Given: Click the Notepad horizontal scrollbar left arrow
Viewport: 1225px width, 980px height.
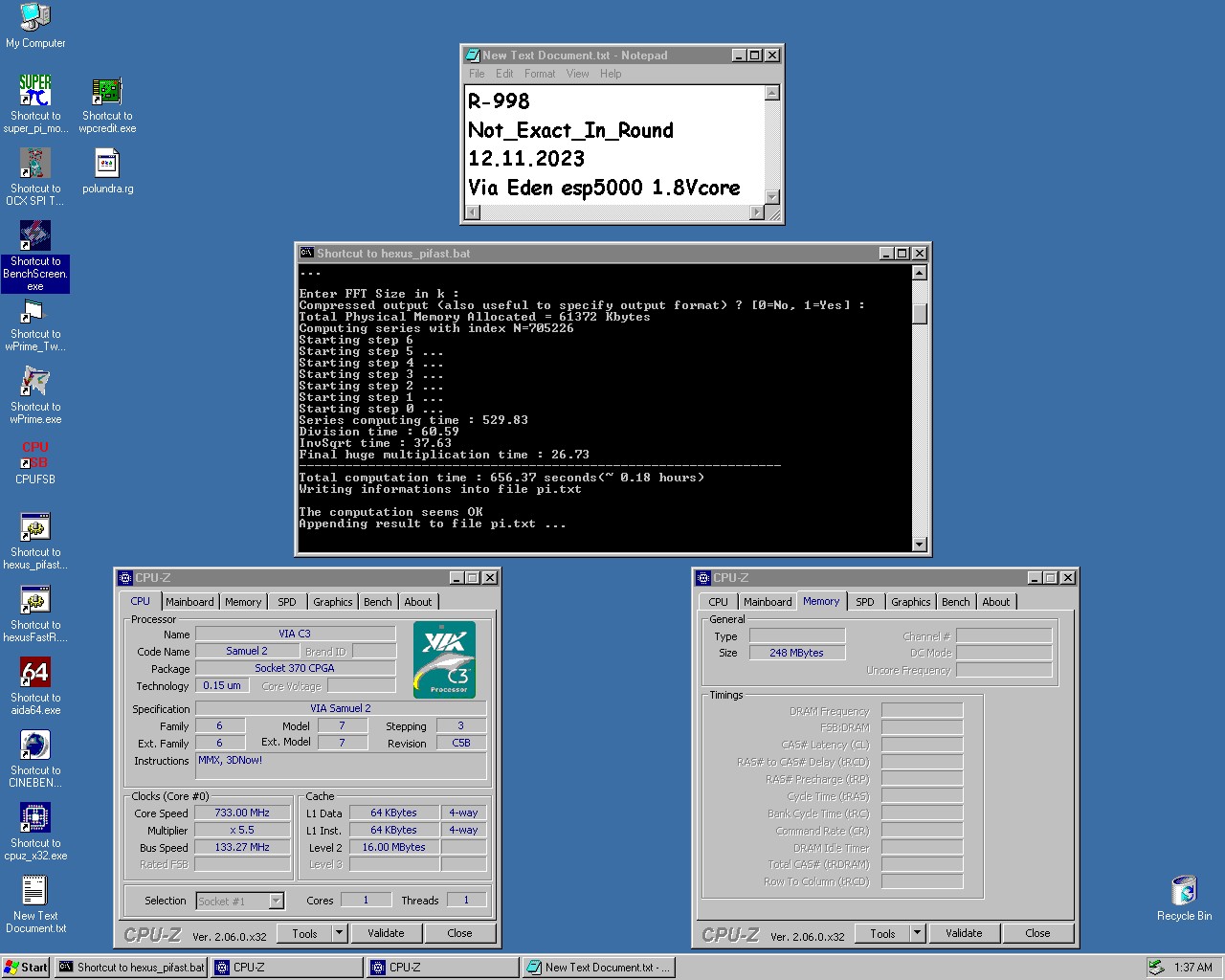Looking at the screenshot, I should coord(473,212).
